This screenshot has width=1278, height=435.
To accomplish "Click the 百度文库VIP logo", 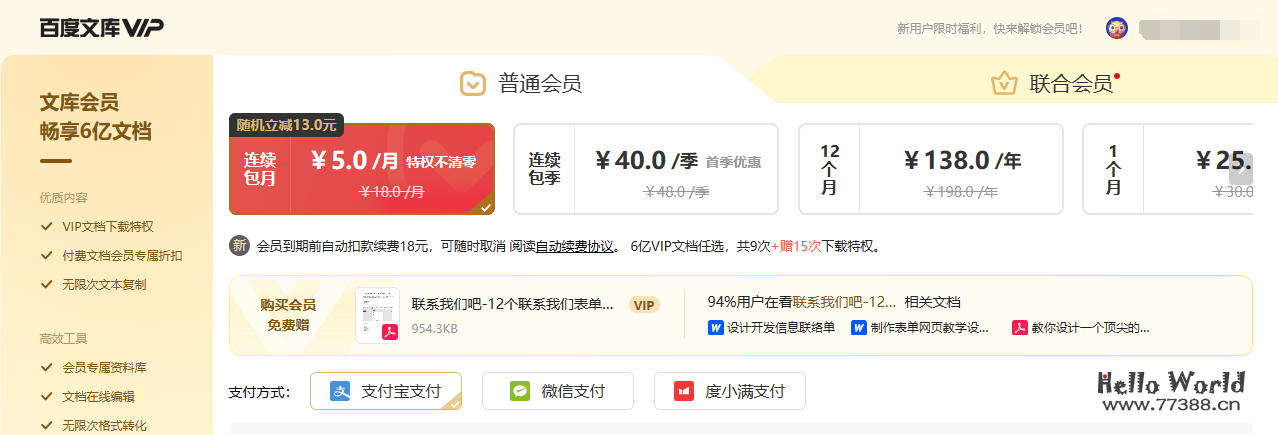I will click(102, 28).
